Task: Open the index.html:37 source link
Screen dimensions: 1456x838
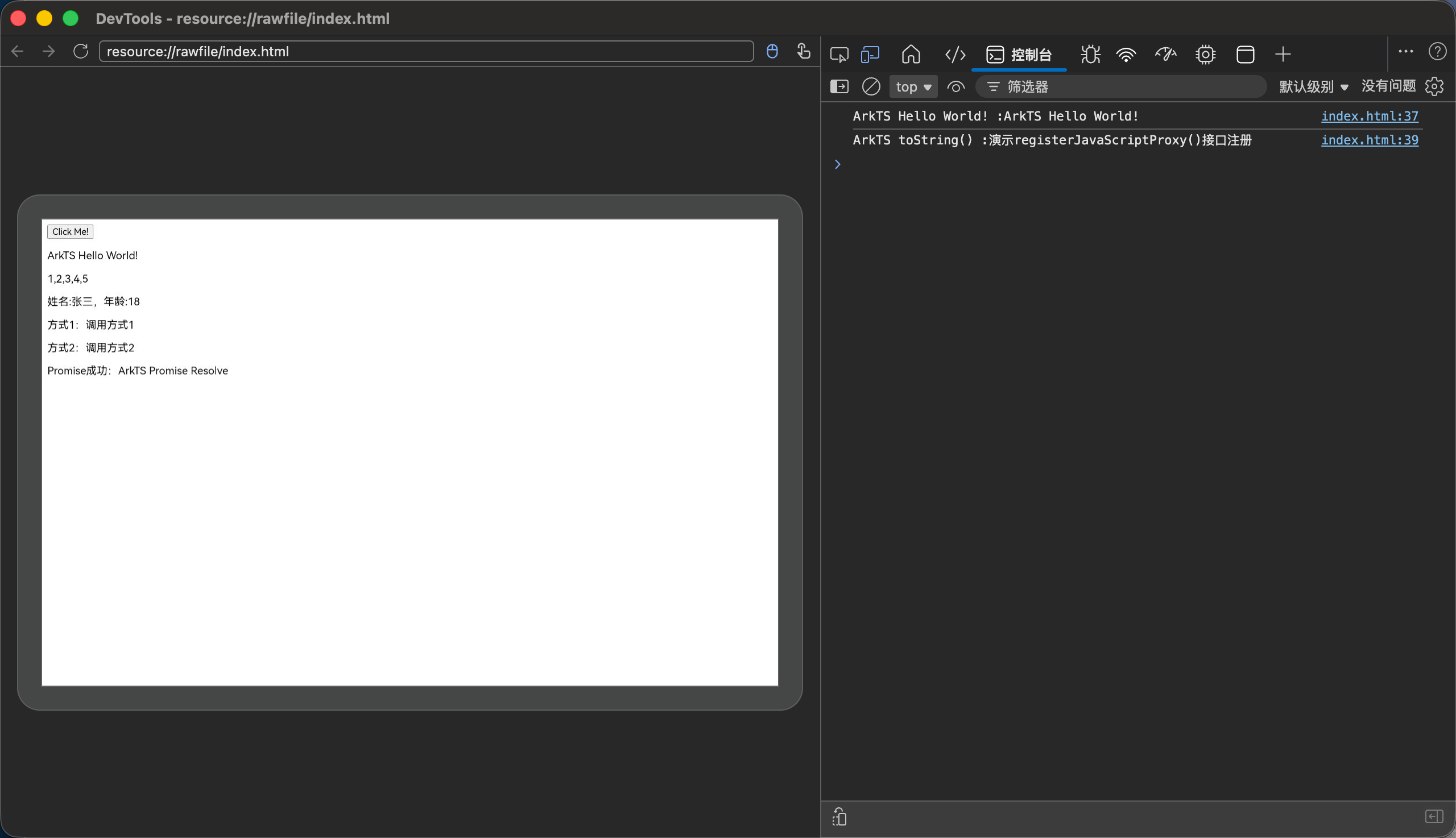Action: coord(1369,116)
